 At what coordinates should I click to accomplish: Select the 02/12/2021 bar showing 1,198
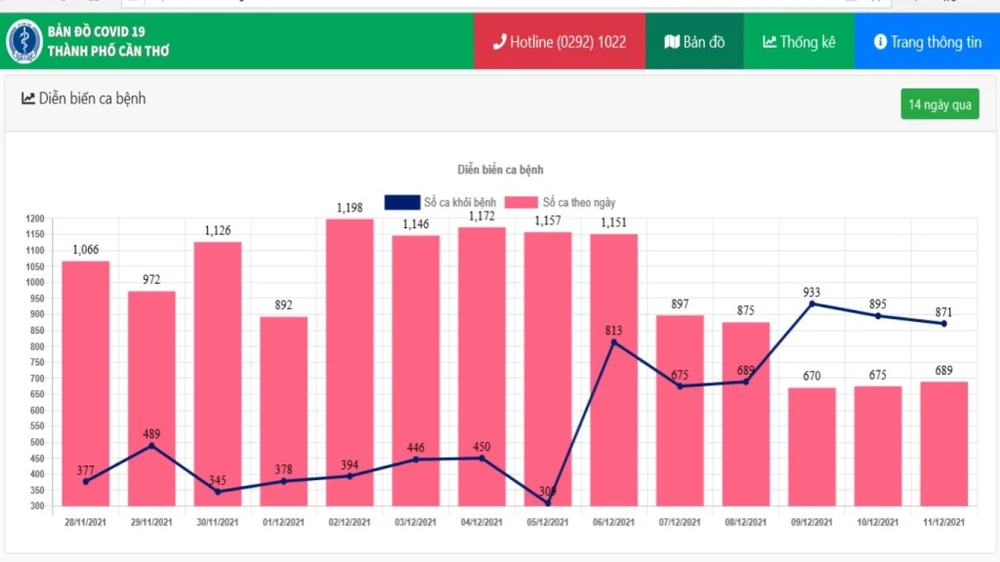point(350,362)
